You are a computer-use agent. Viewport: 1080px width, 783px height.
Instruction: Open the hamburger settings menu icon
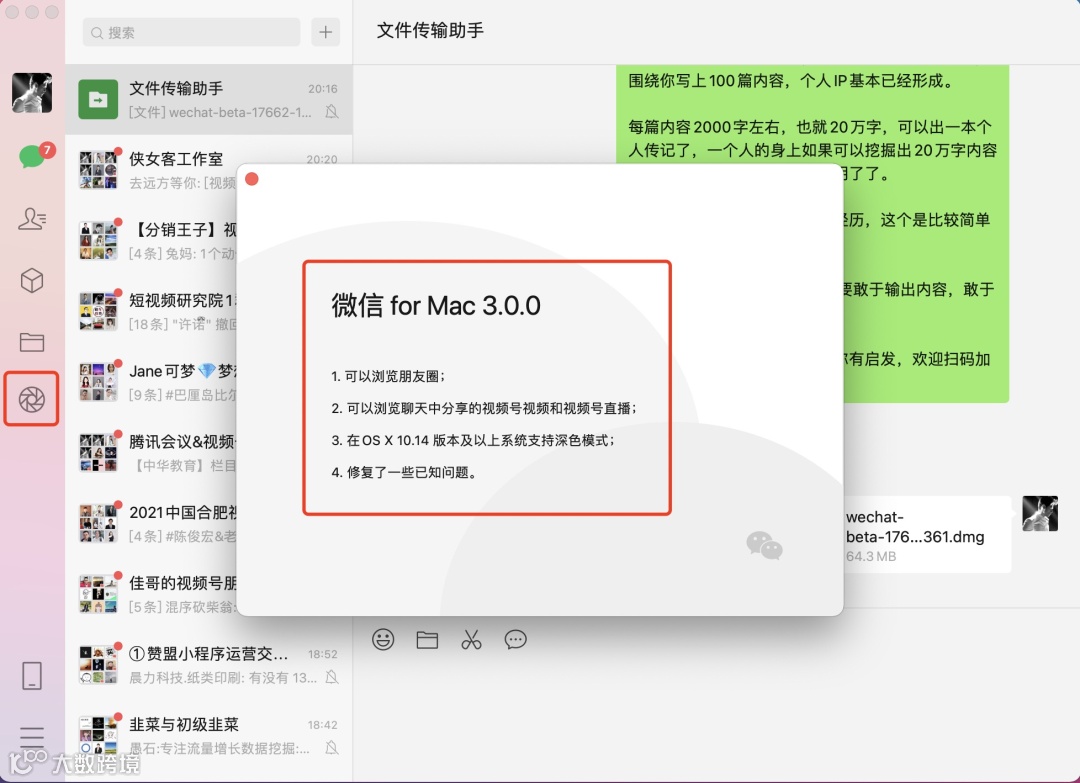coord(32,737)
